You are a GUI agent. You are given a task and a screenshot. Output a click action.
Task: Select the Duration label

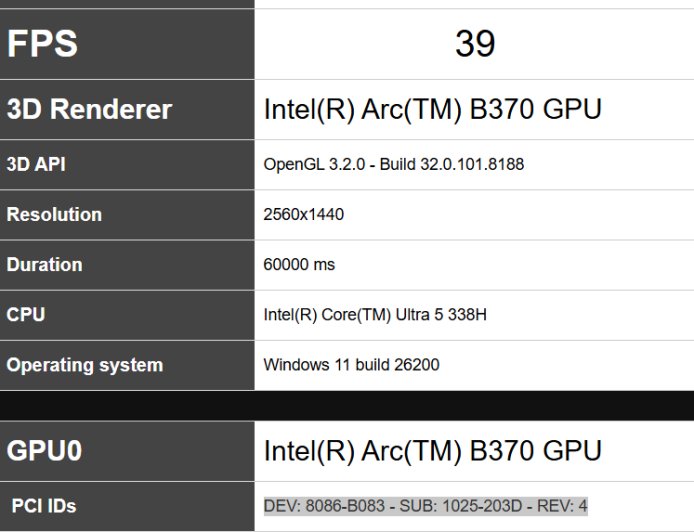[x=44, y=264]
